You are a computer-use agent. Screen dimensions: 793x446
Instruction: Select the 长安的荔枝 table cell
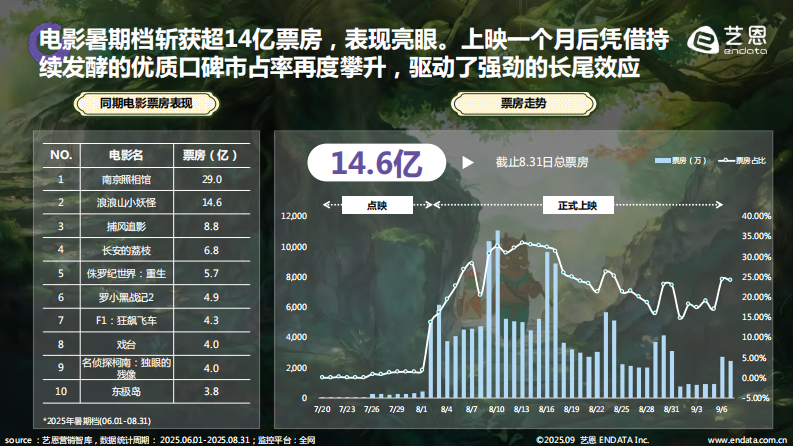point(126,250)
